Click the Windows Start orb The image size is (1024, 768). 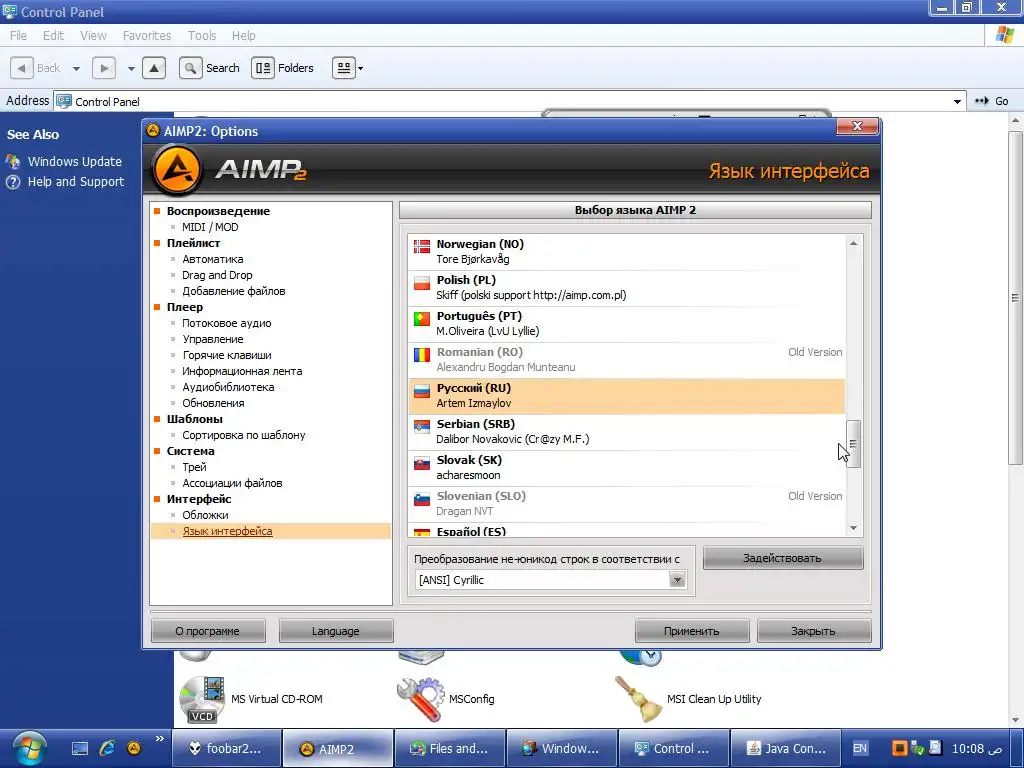[x=29, y=748]
